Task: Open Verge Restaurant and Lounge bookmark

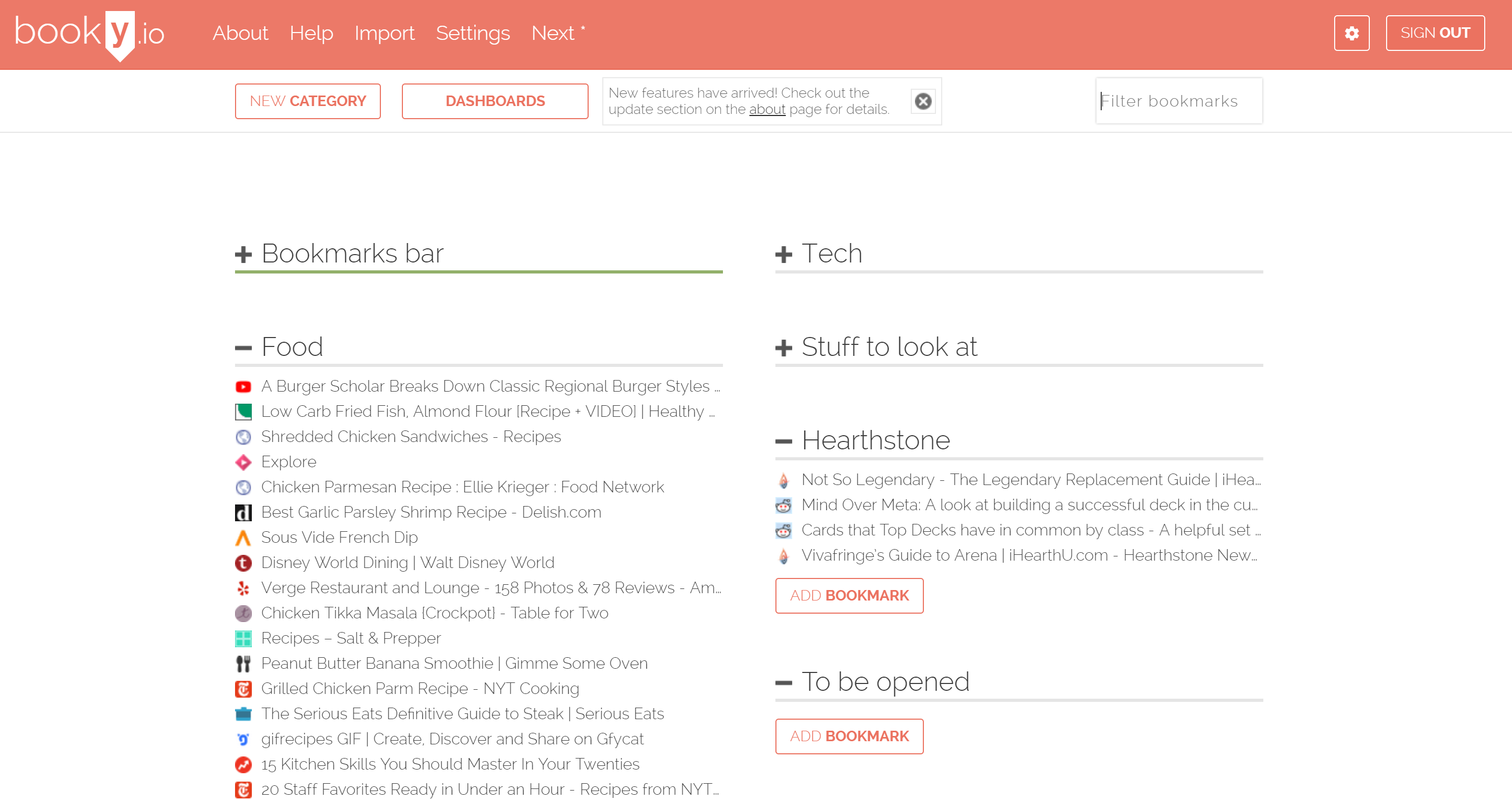Action: 491,588
